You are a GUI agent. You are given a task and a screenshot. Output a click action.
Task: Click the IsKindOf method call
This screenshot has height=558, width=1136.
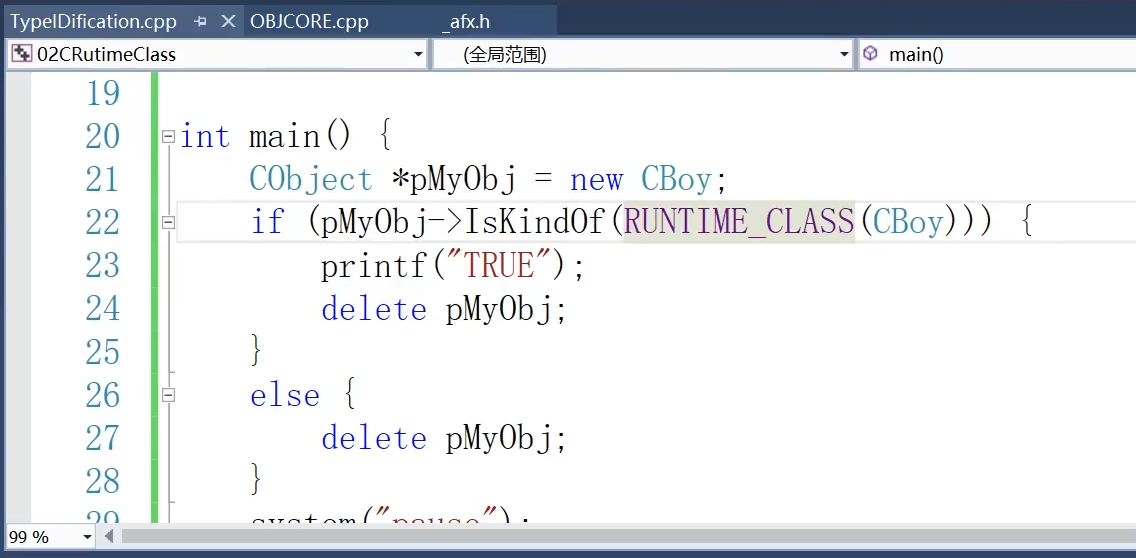(x=533, y=222)
